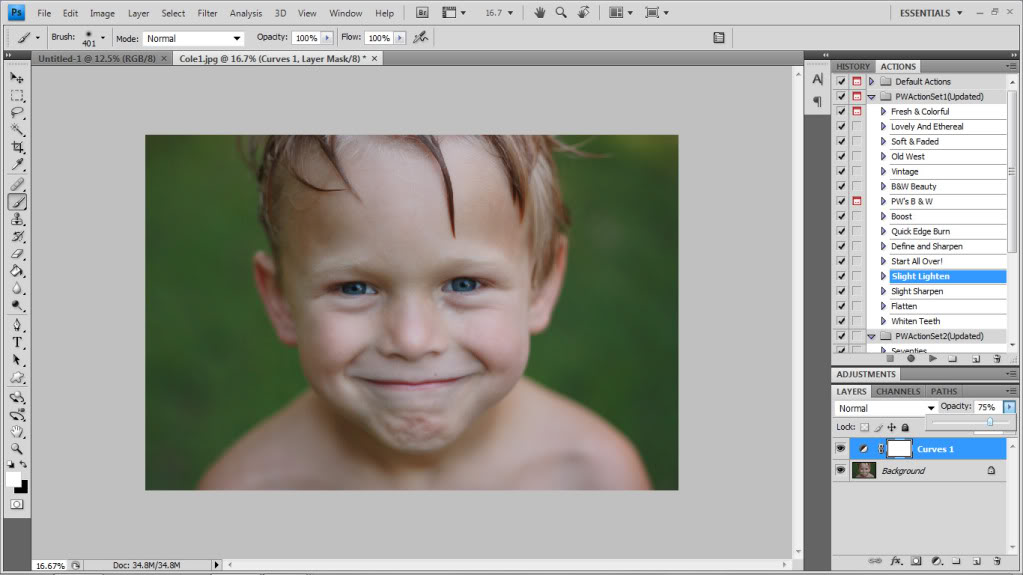Select the Path Selection tool
The height and width of the screenshot is (575, 1023).
[17, 360]
